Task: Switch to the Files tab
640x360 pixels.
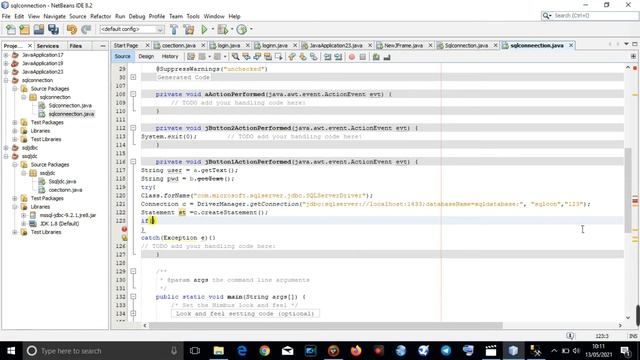Action: tap(76, 46)
